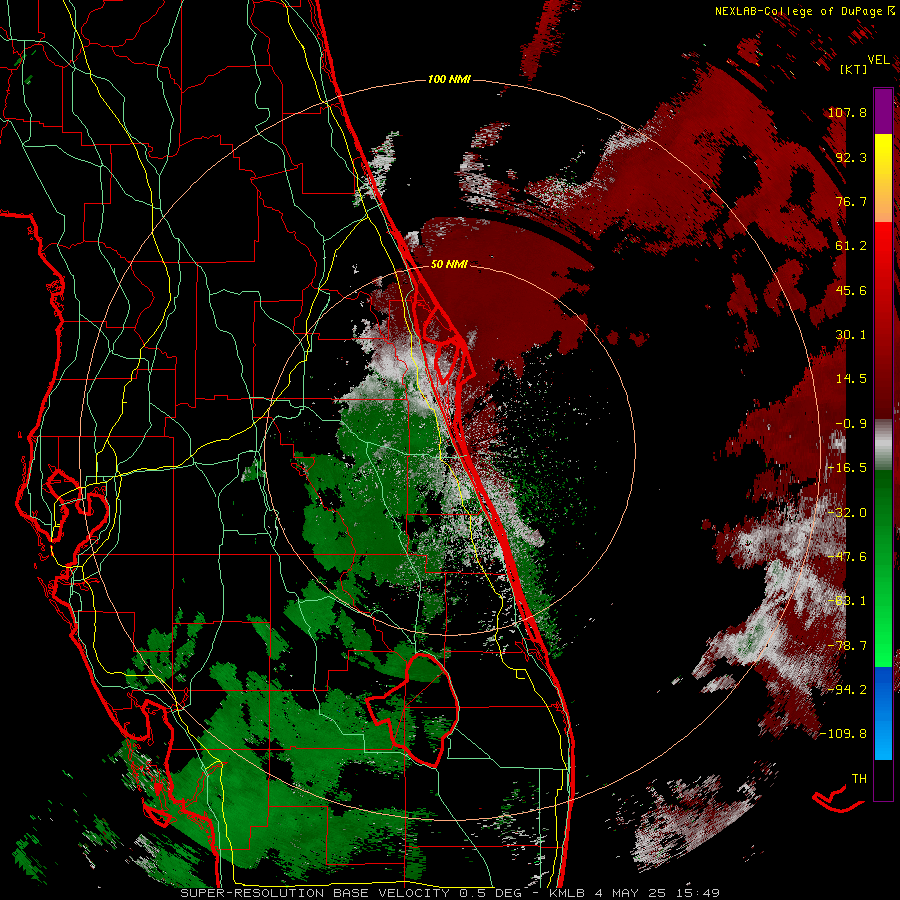Click the "100 NMI" range ring label
900x900 pixels.
[x=449, y=79]
